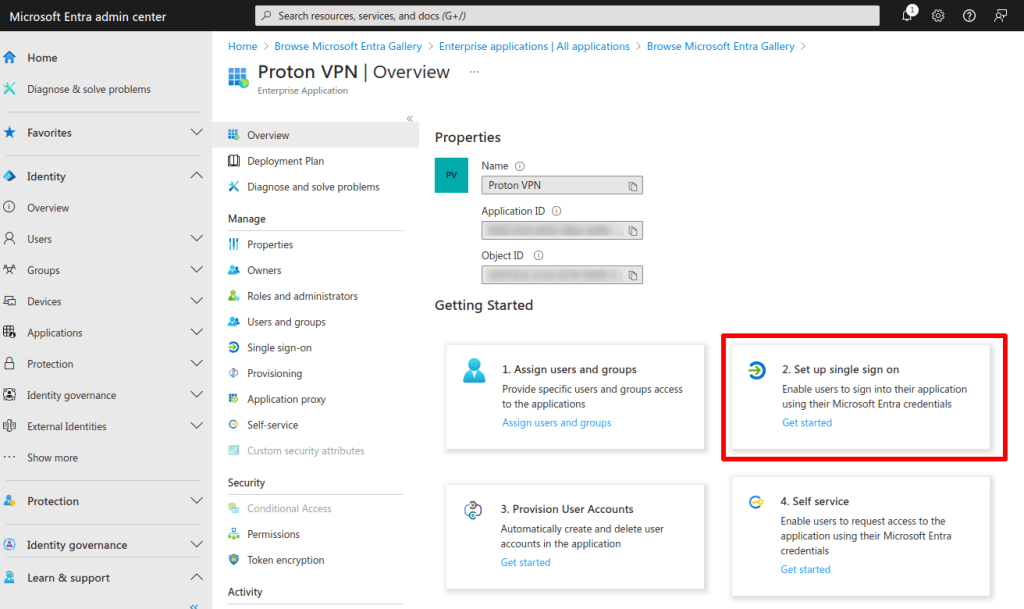Expand the Devices submenu chevron
This screenshot has height=609, width=1024.
point(196,301)
